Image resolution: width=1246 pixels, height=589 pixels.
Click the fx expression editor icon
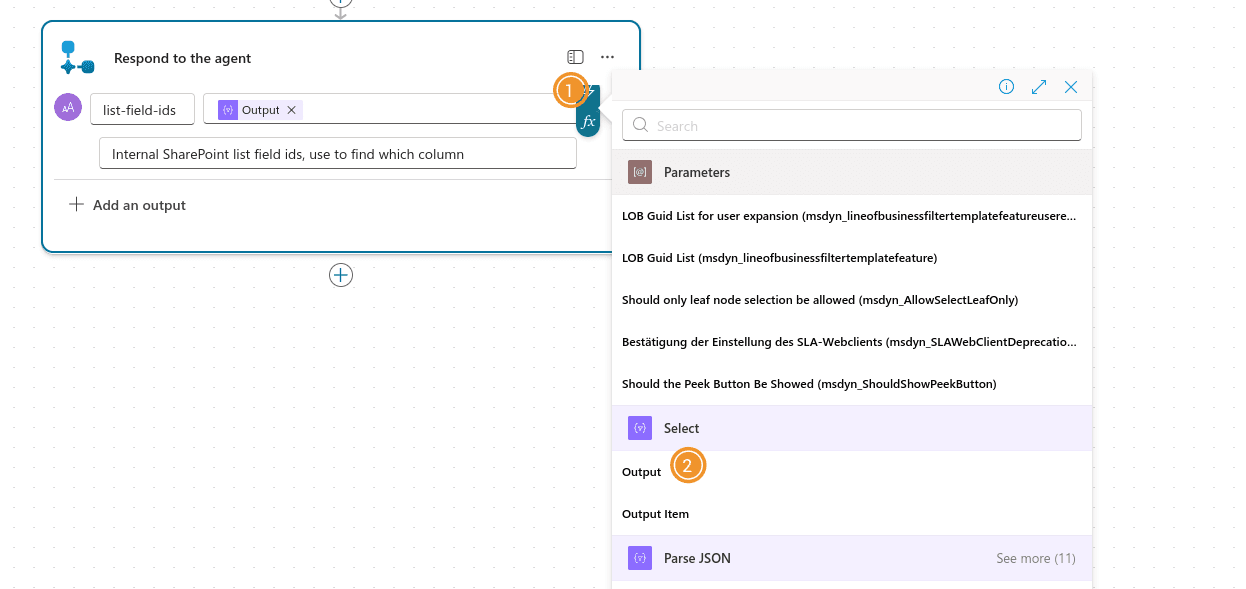coord(588,122)
